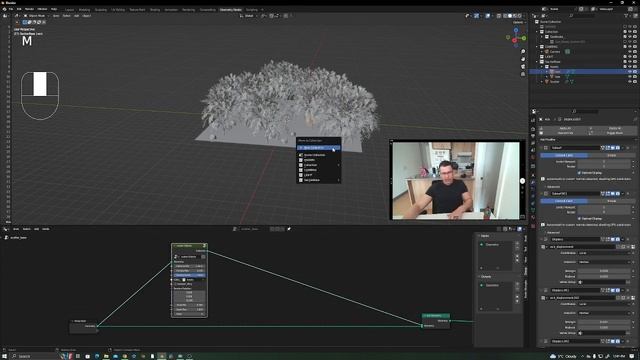Click the Blender logo icon in menu bar
This screenshot has width=640, height=360.
click(x=4, y=9)
